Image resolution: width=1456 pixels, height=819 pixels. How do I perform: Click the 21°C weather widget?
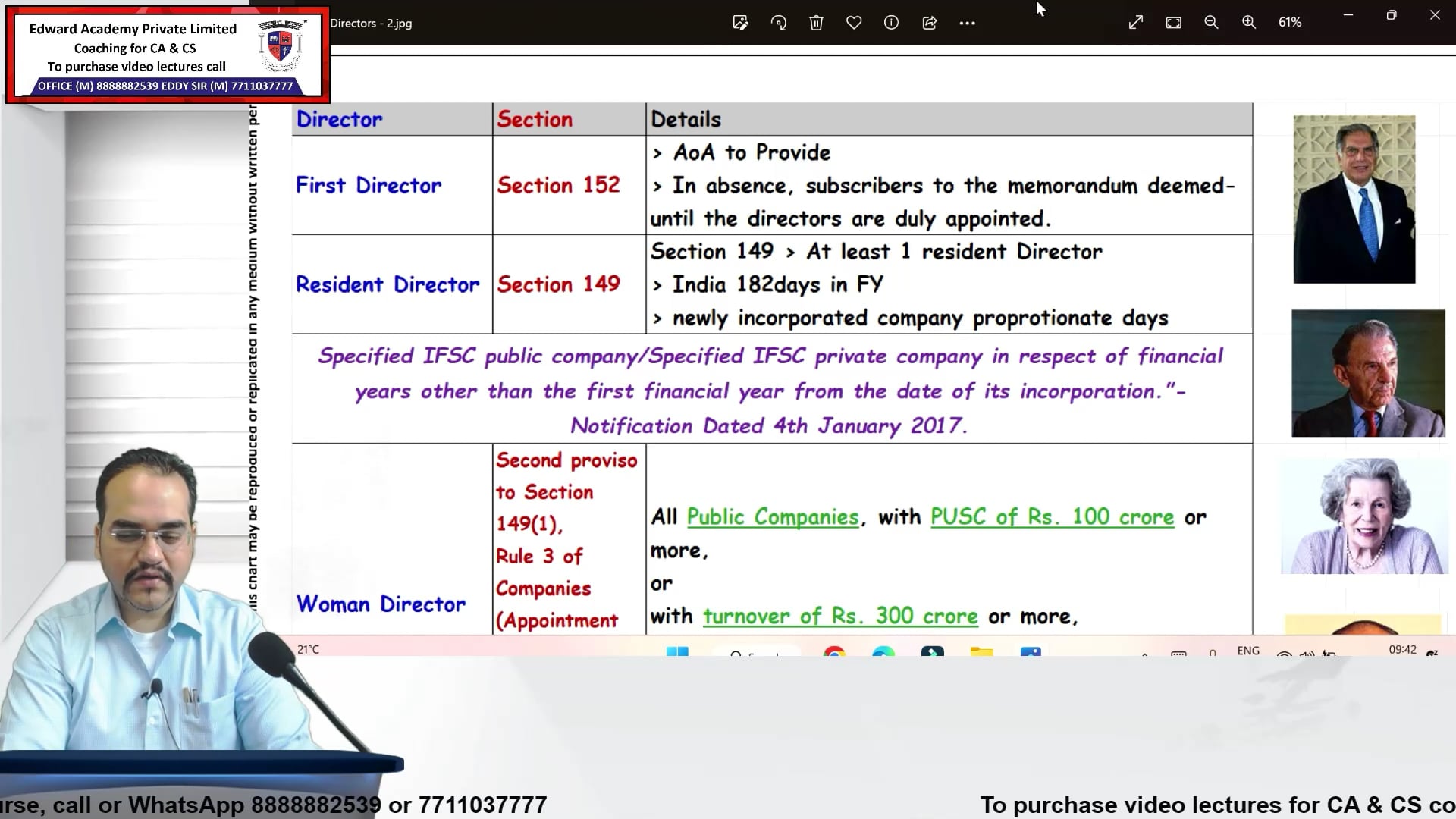click(x=309, y=650)
